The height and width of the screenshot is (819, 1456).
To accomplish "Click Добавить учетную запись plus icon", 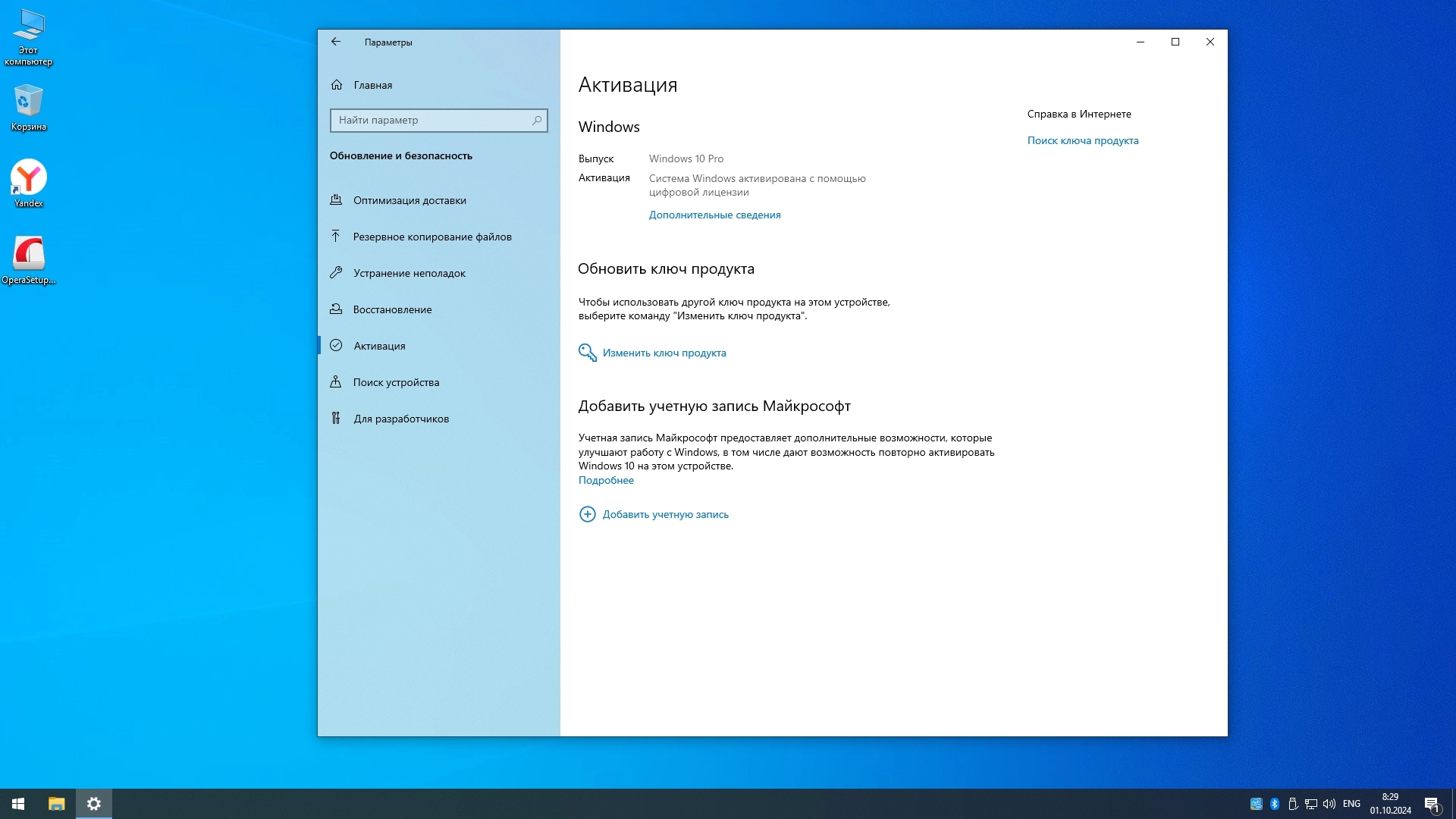I will click(x=588, y=514).
